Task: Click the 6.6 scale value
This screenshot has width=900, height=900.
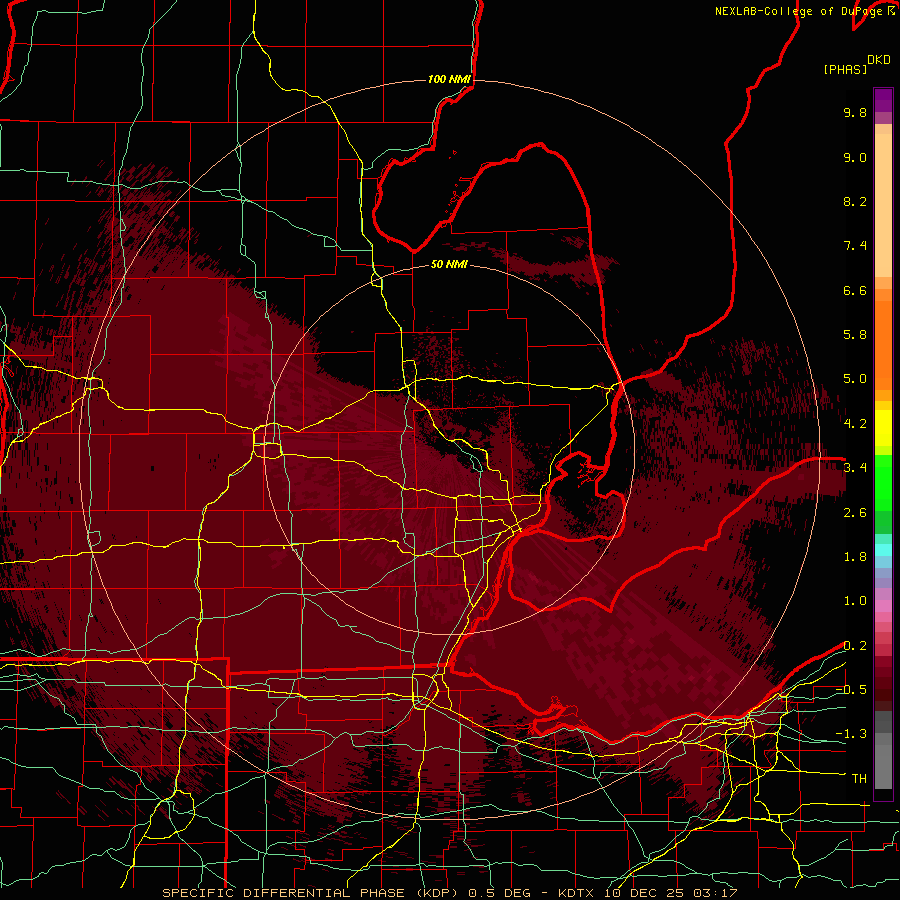Action: pyautogui.click(x=855, y=290)
